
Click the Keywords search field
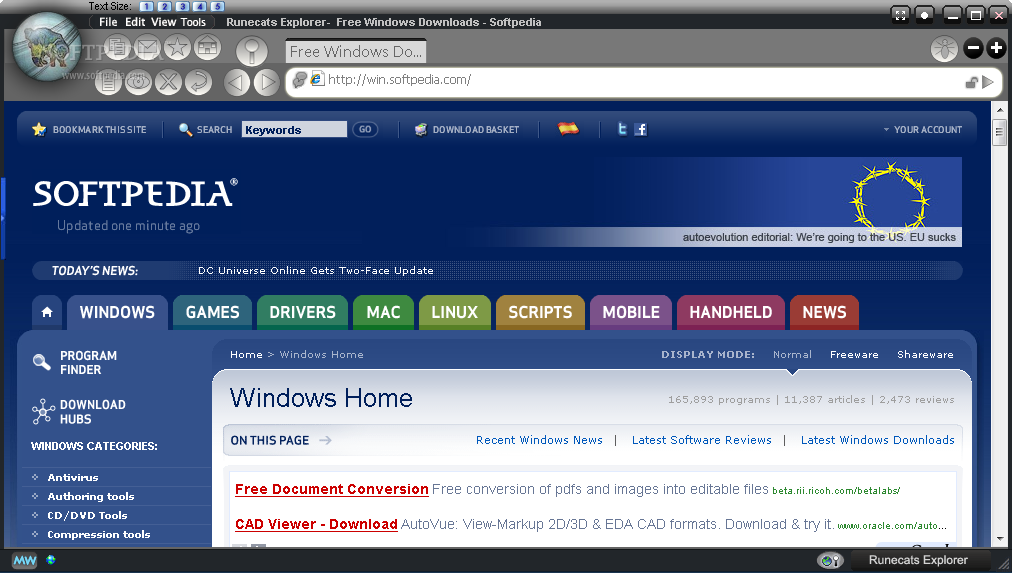pyautogui.click(x=294, y=130)
